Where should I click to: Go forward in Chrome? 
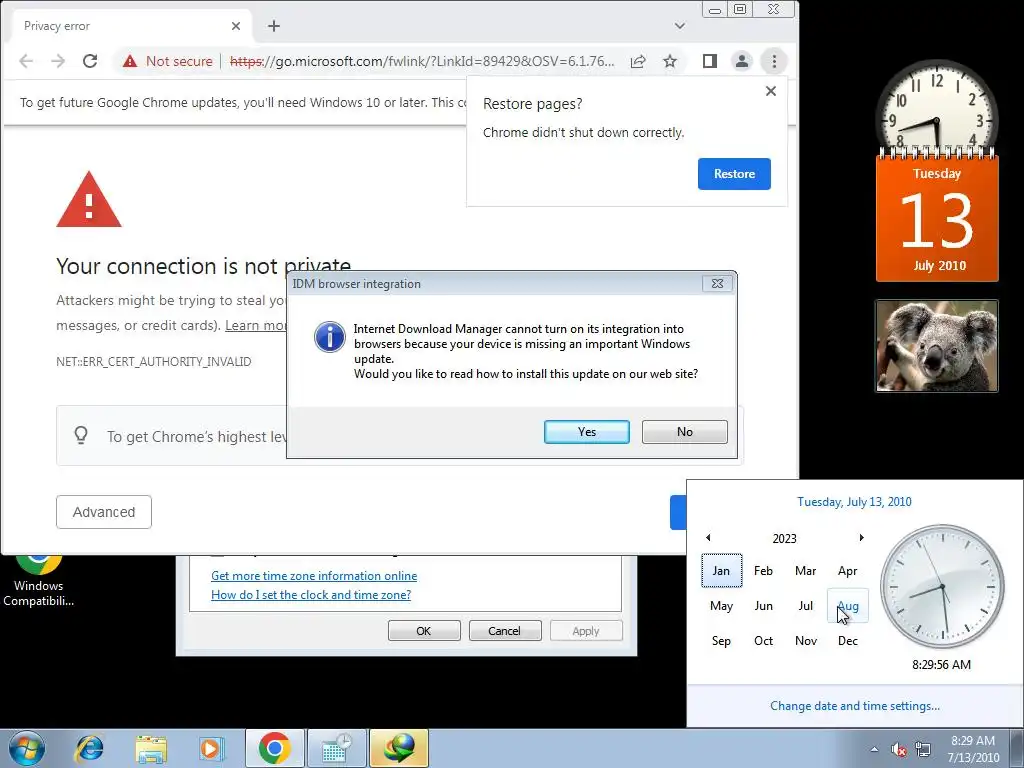coord(58,61)
